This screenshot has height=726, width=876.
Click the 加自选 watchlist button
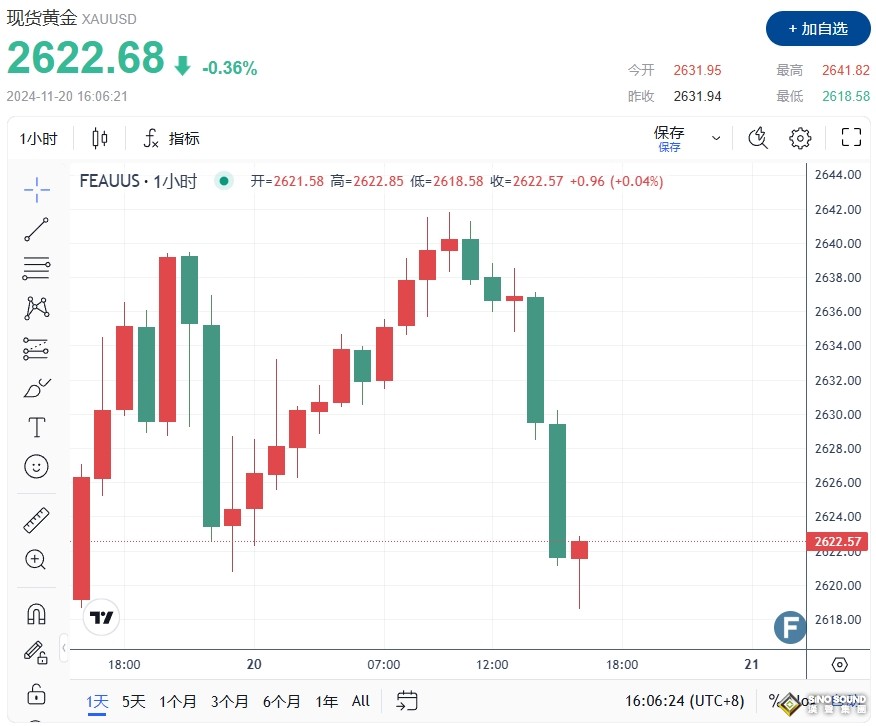pos(818,30)
